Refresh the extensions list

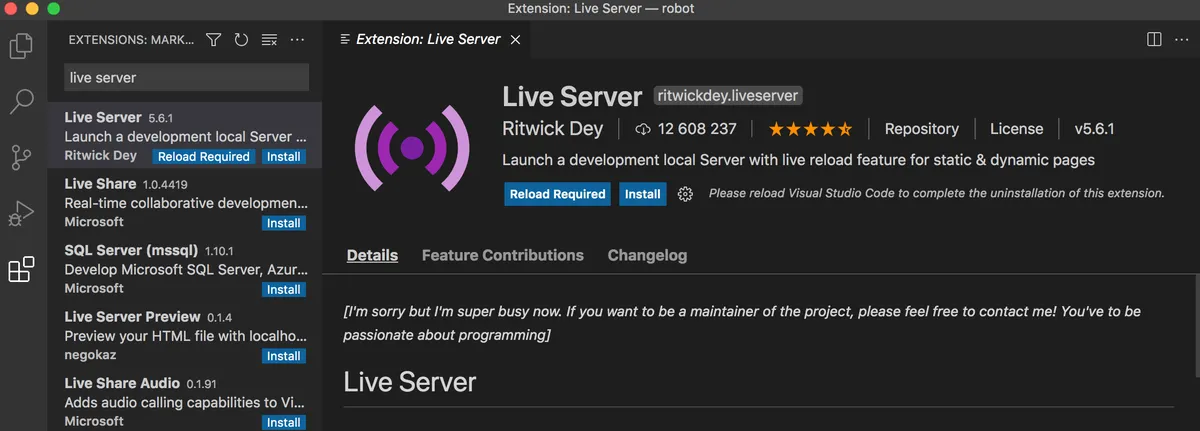[241, 39]
